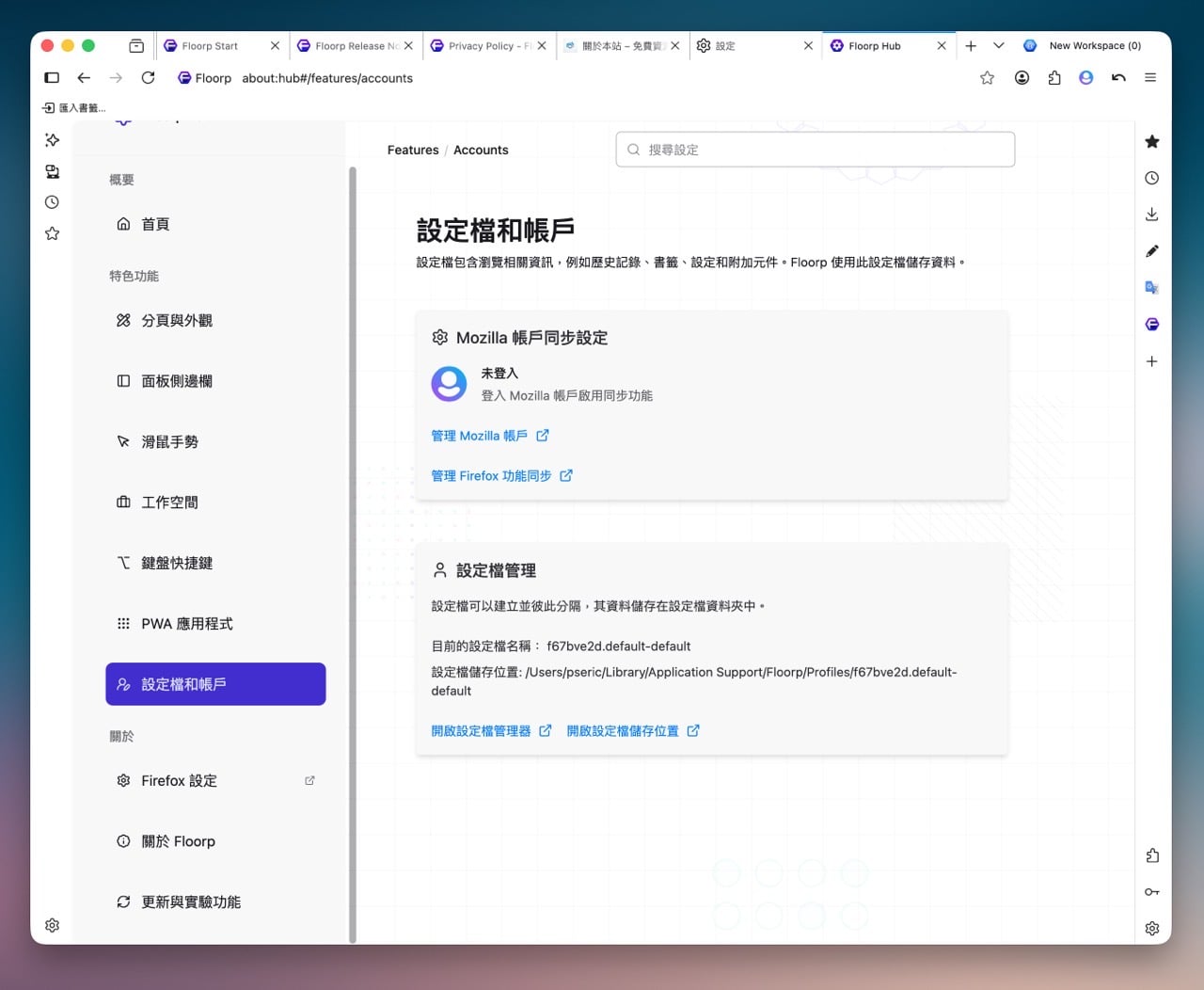This screenshot has height=990, width=1204.
Task: Open the passwords key icon in right sidebar
Action: (1152, 892)
